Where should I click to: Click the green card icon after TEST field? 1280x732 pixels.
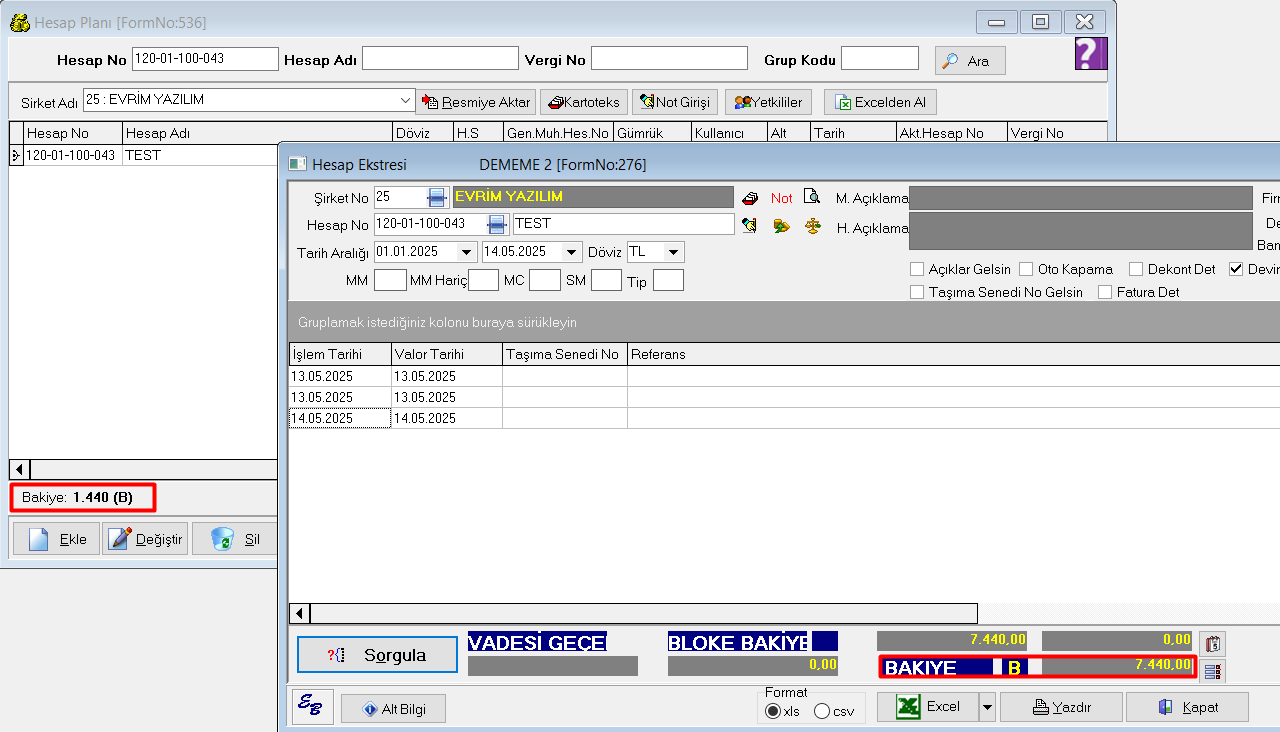pos(750,225)
